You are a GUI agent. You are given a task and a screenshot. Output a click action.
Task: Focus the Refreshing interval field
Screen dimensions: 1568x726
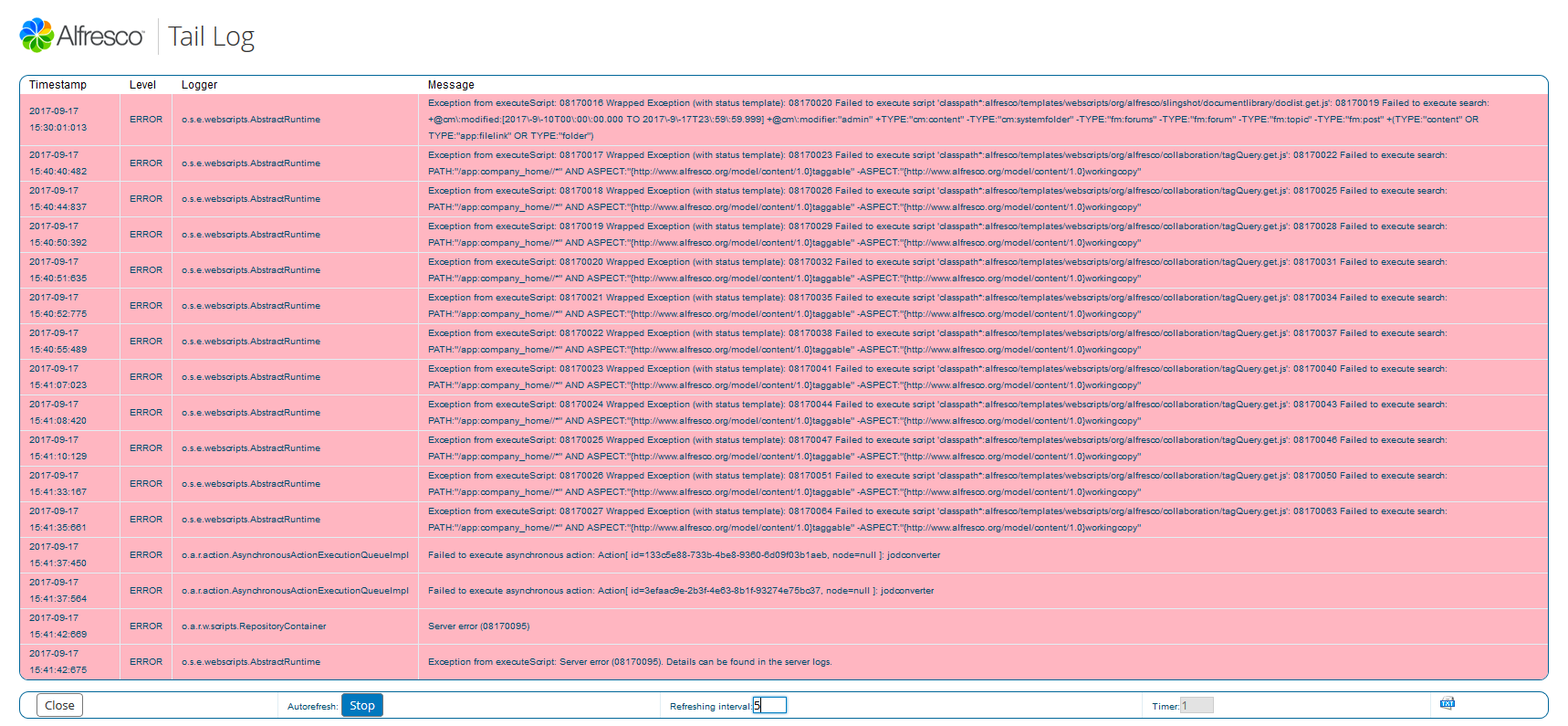769,705
